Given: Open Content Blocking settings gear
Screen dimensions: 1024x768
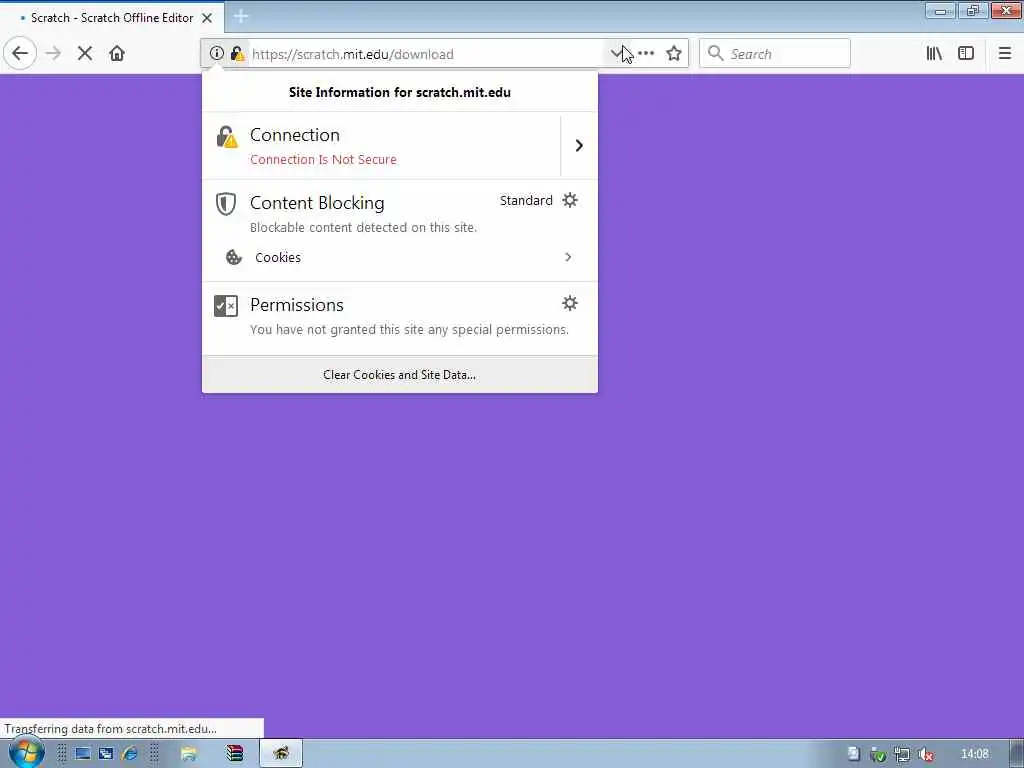Looking at the screenshot, I should tap(570, 200).
